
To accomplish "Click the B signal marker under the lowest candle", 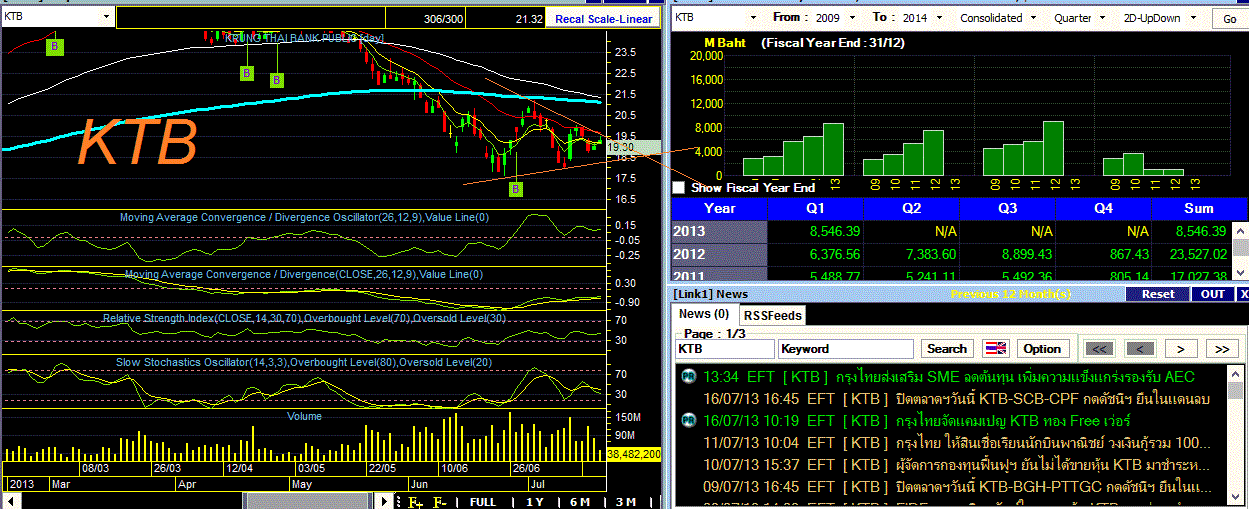I will point(516,189).
